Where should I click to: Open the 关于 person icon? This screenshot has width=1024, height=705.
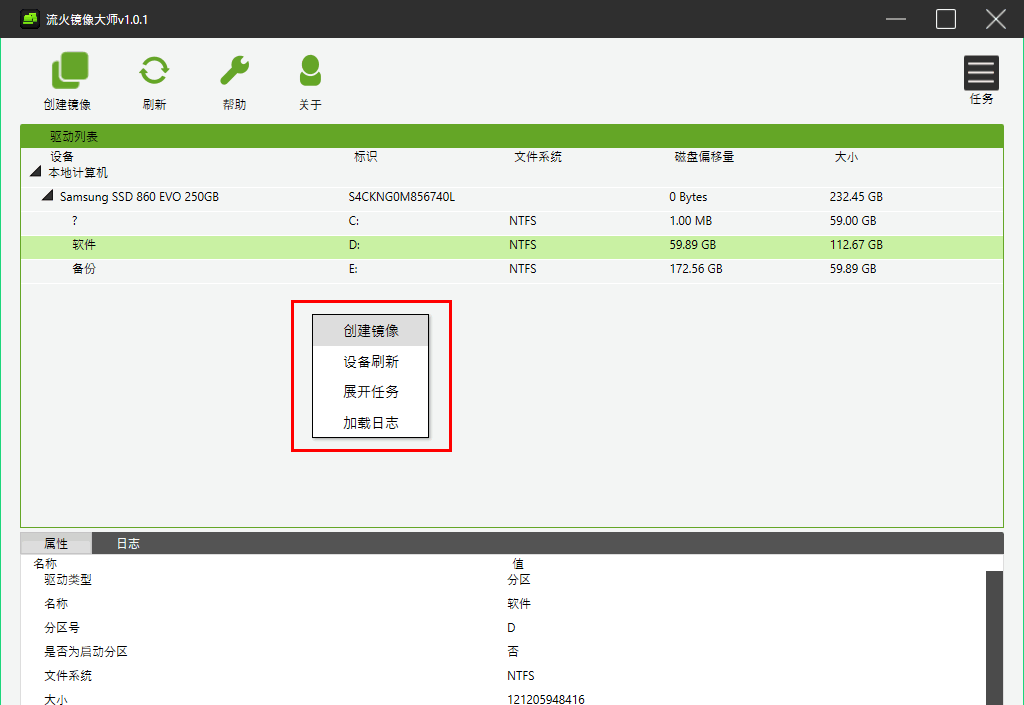coord(310,70)
